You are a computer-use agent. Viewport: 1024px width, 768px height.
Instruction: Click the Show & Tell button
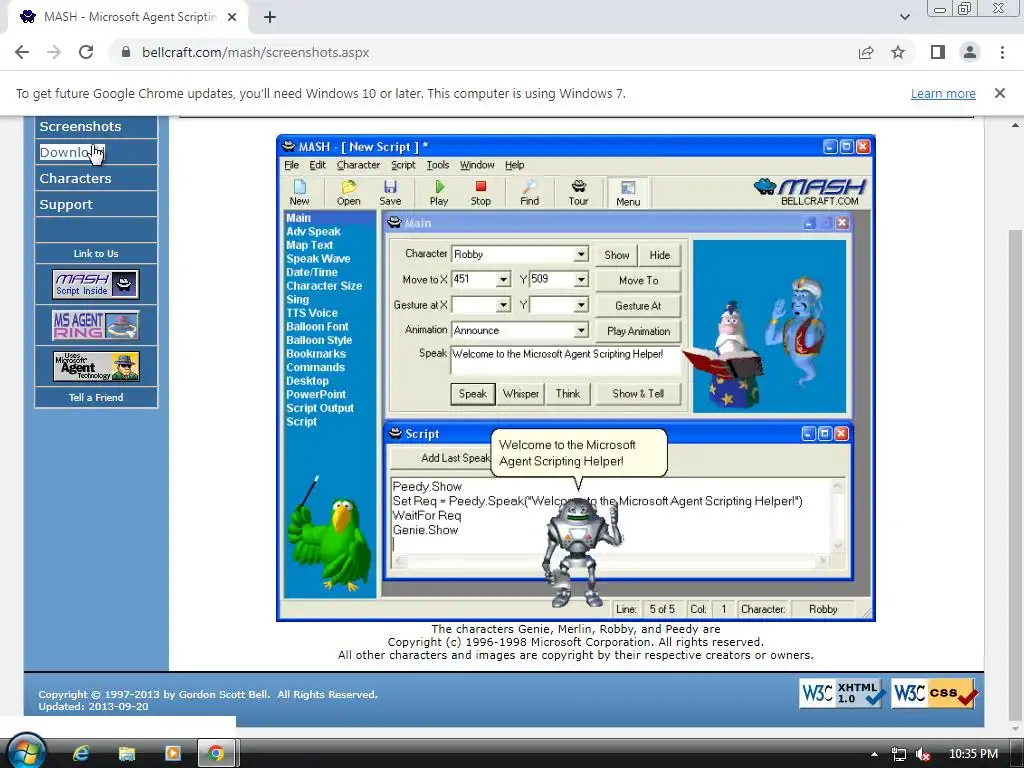pyautogui.click(x=638, y=394)
